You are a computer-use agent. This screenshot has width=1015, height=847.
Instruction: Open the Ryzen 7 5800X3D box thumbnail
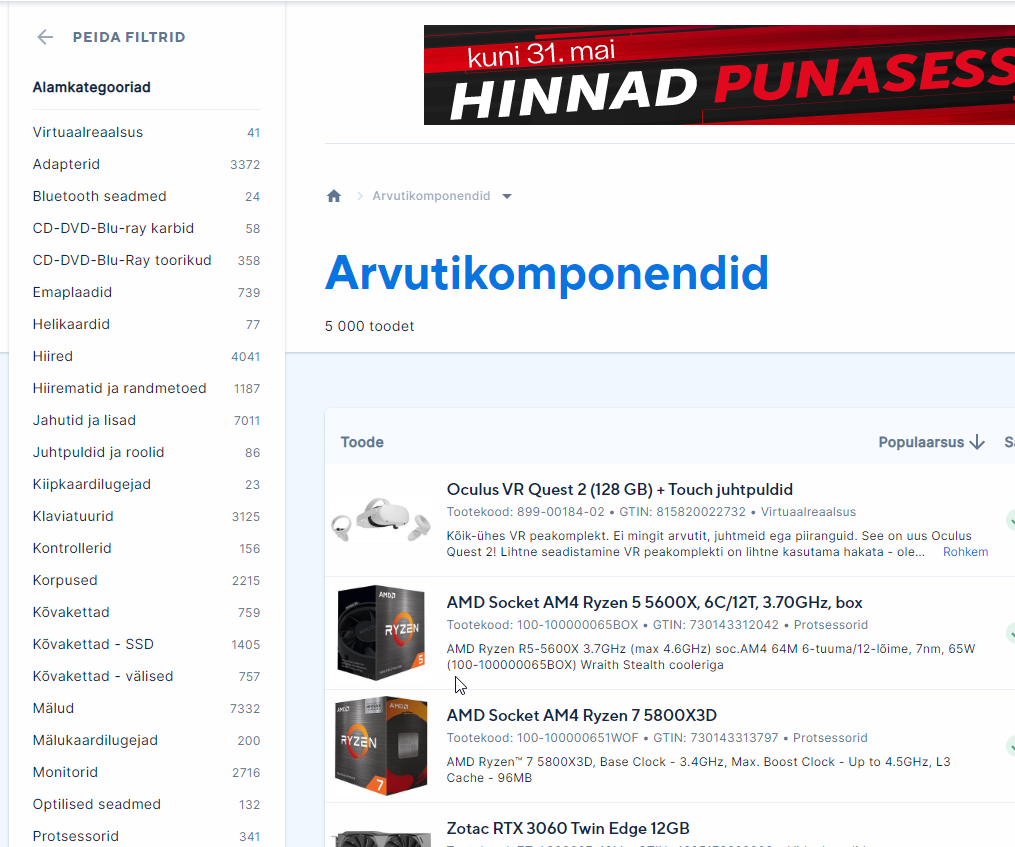pos(381,745)
